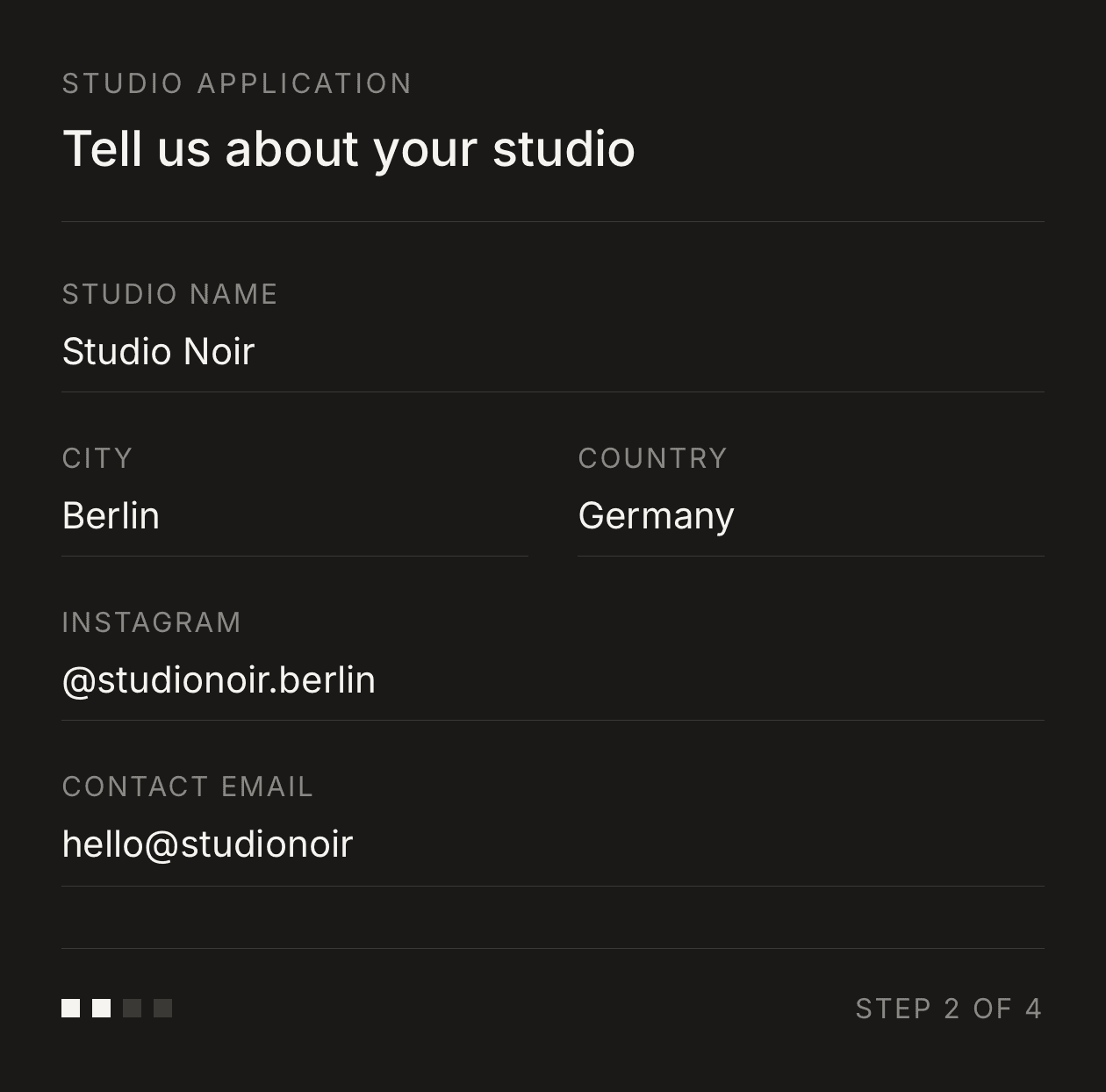The image size is (1106, 1092).
Task: Click the text Studio Noir to edit it
Action: coord(158,351)
